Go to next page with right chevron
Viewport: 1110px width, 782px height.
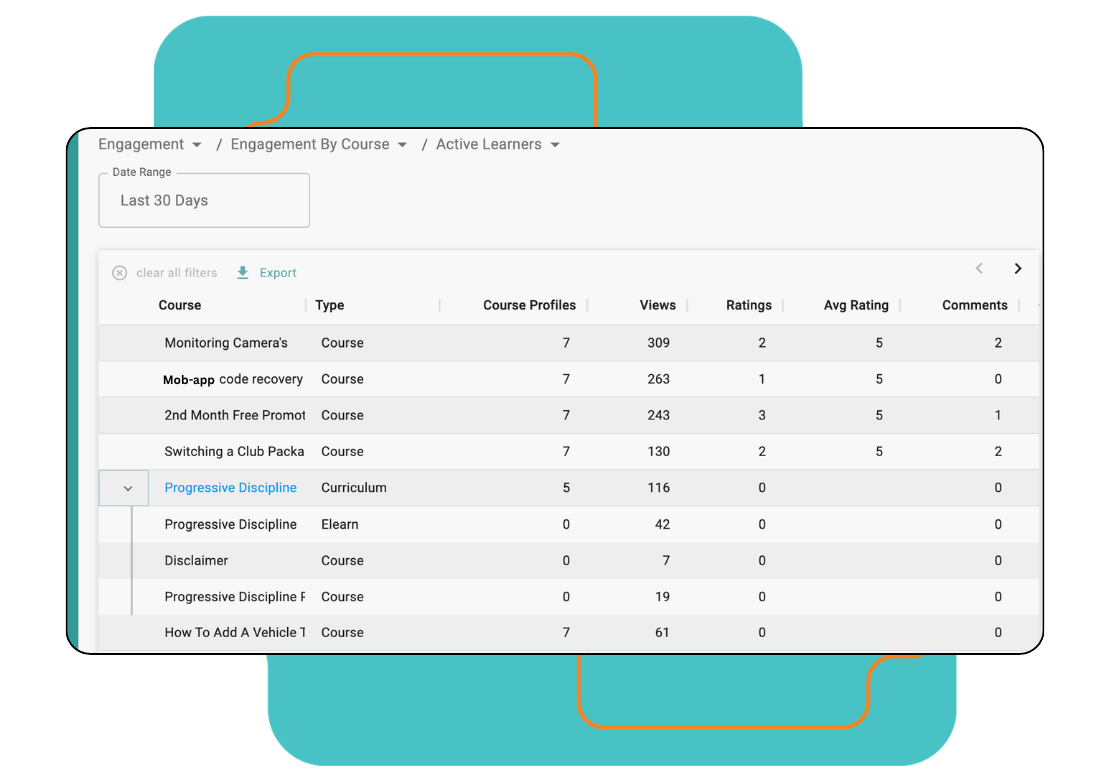pos(1018,269)
